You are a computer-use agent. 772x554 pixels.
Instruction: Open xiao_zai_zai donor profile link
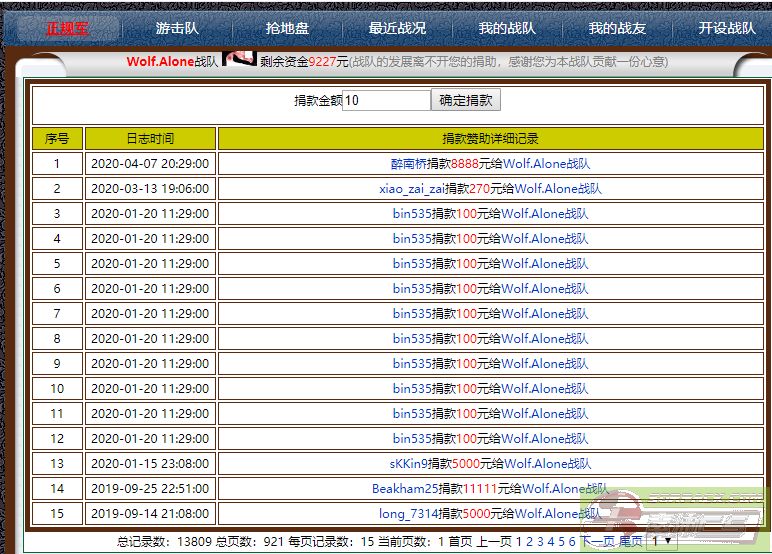pyautogui.click(x=412, y=189)
